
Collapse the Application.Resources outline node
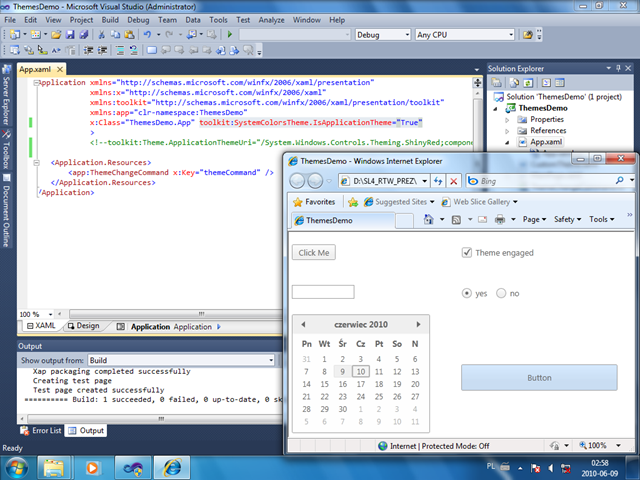(x=36, y=162)
